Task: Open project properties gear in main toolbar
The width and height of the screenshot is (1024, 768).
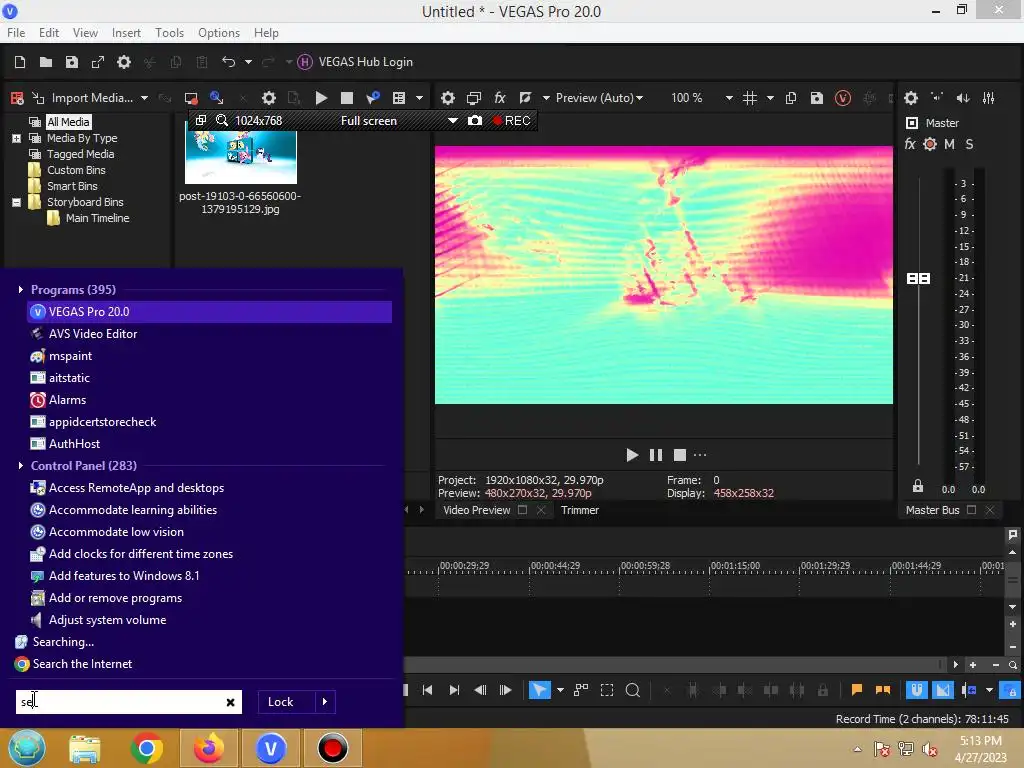Action: coord(124,62)
